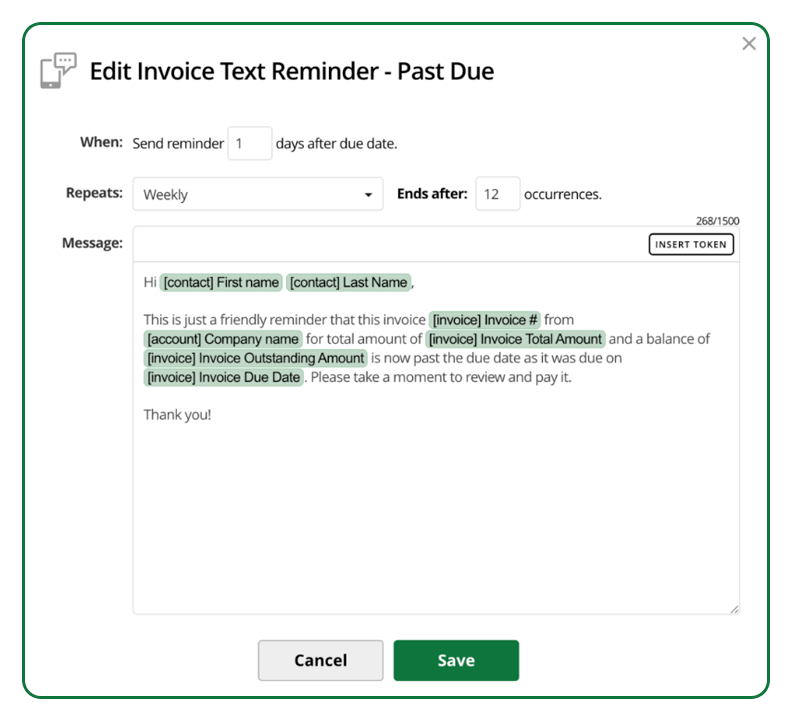This screenshot has width=792, height=720.
Task: Click the Invoice Due Date token
Action: 223,377
